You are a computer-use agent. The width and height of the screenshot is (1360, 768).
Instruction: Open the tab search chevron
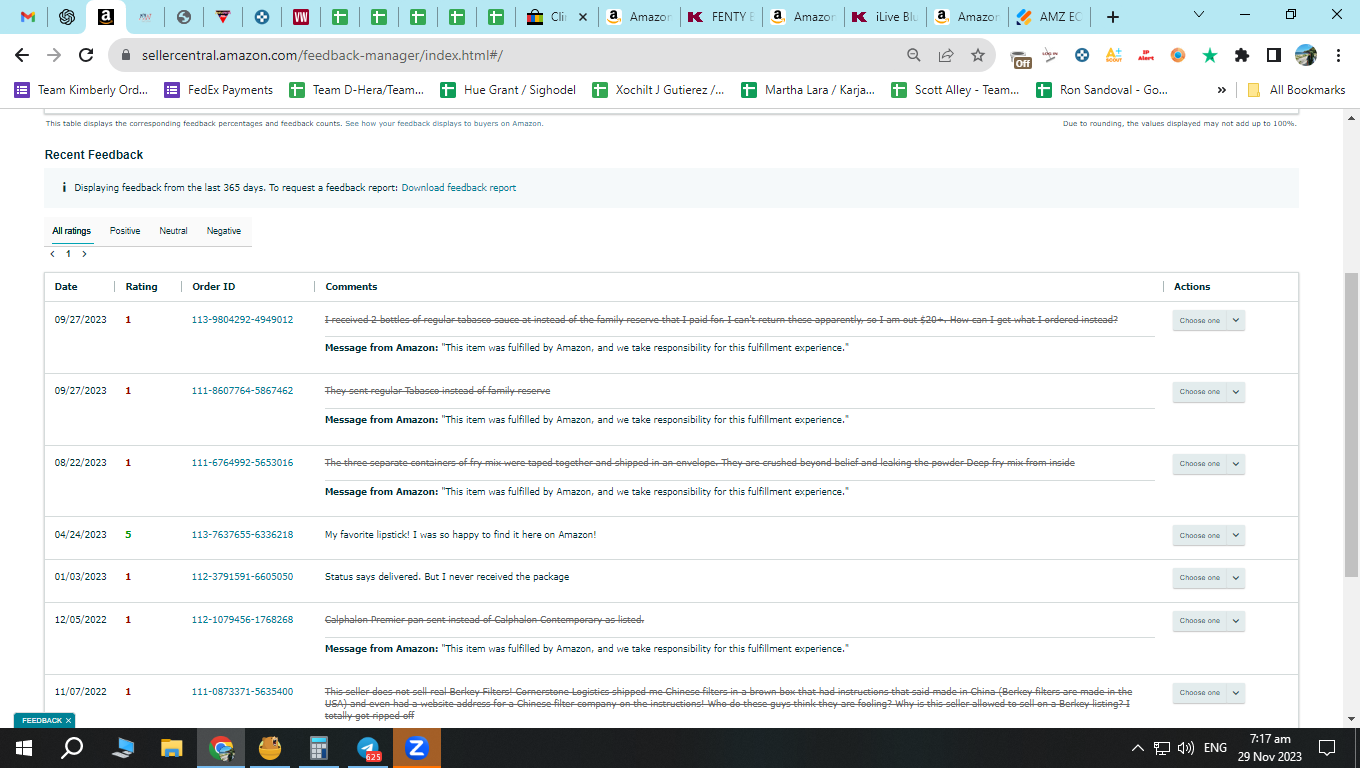point(1201,15)
